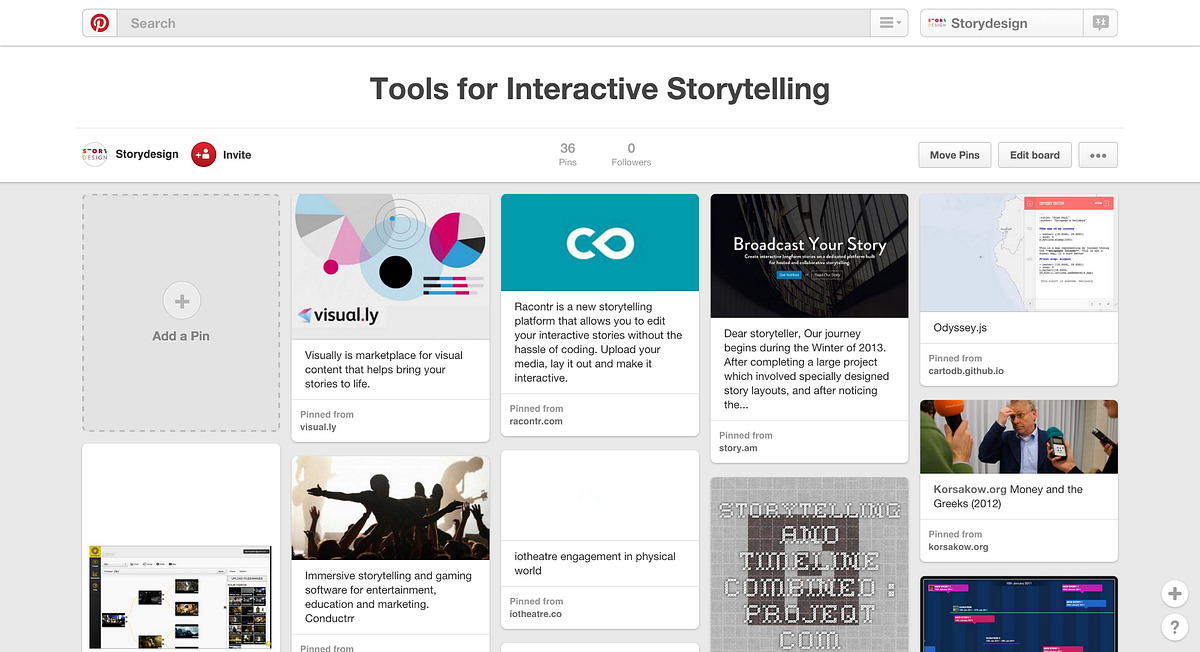Click the help question mark button
Viewport: 1200px width, 652px height.
click(1174, 627)
